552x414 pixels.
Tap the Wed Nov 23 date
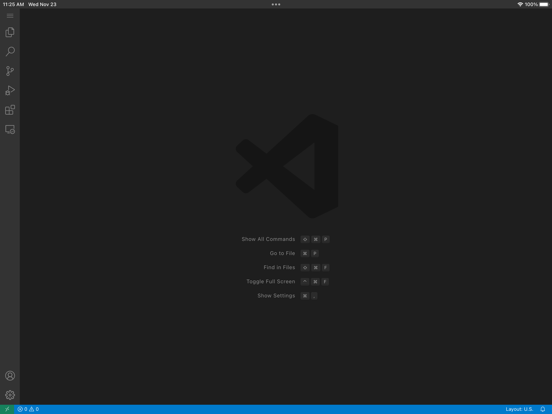click(42, 5)
